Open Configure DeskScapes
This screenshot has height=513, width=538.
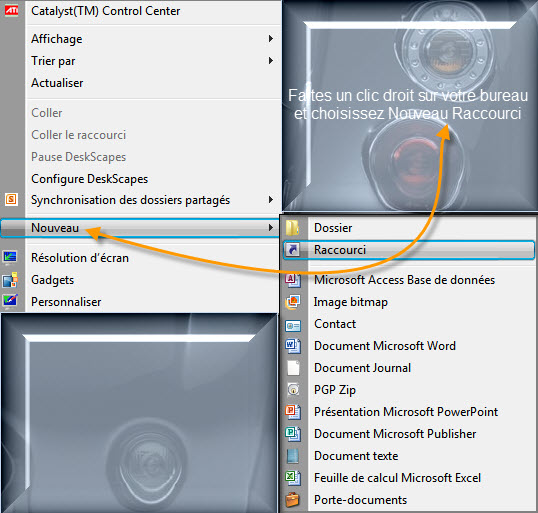90,179
